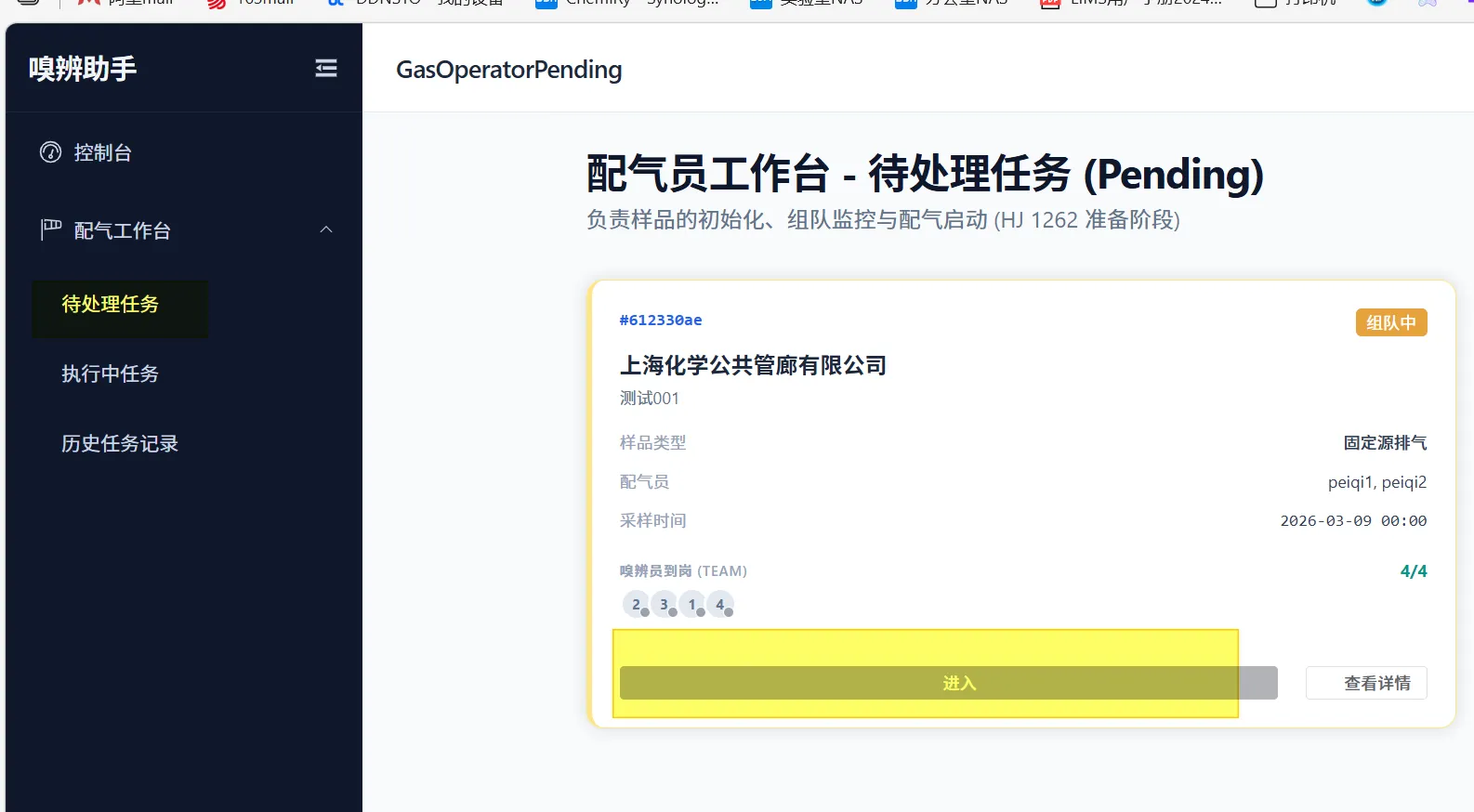
Task: Open 查看详情 for the task
Action: (x=1366, y=683)
